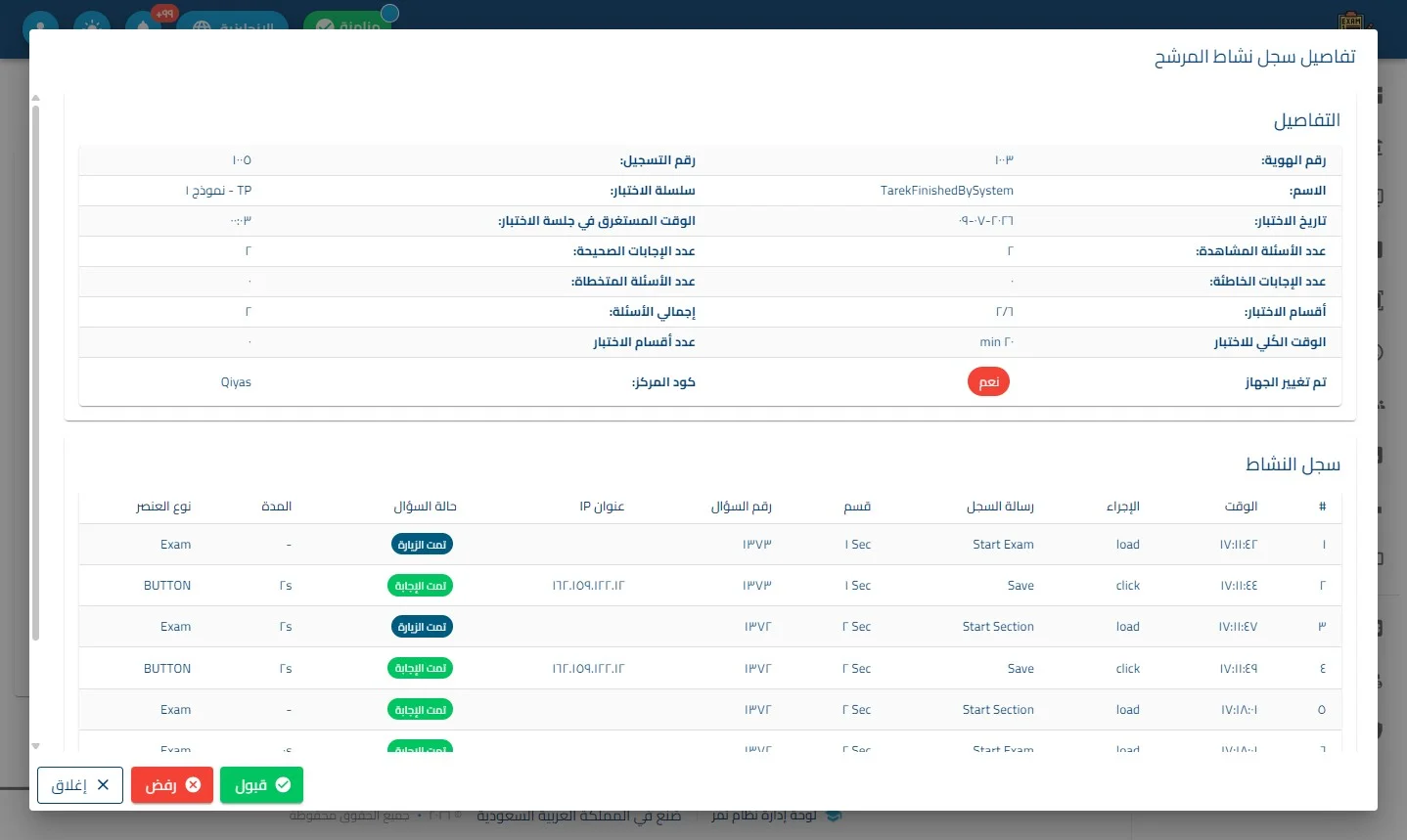Click the Start Section message in row ٣
The height and width of the screenshot is (840, 1407).
click(998, 627)
